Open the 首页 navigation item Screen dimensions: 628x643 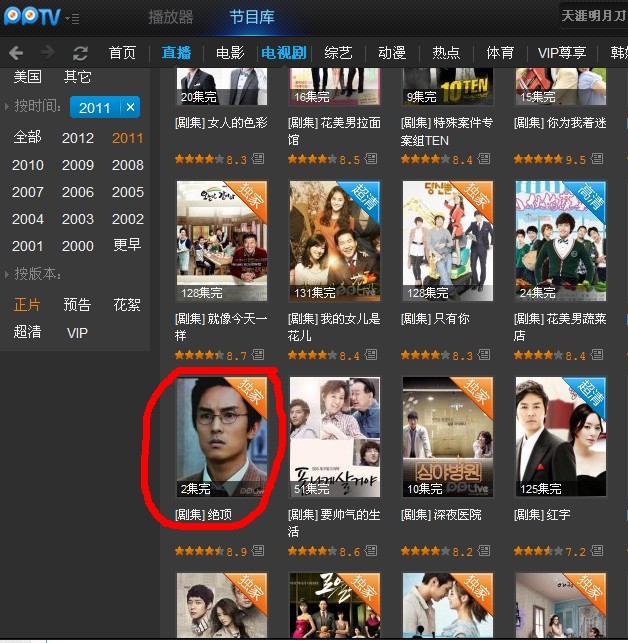[122, 53]
